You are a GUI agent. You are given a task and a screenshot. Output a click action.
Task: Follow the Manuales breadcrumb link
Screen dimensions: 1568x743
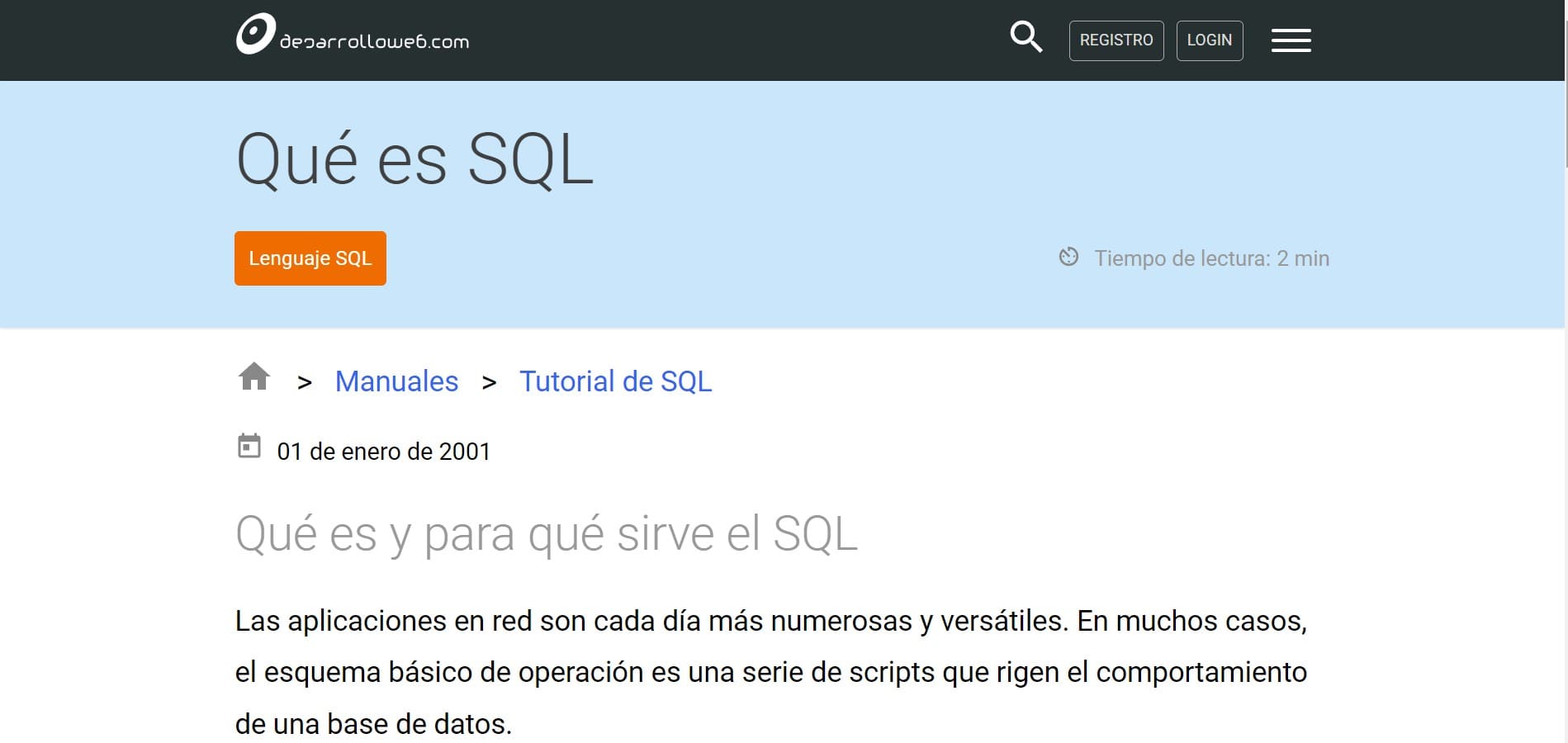tap(396, 381)
